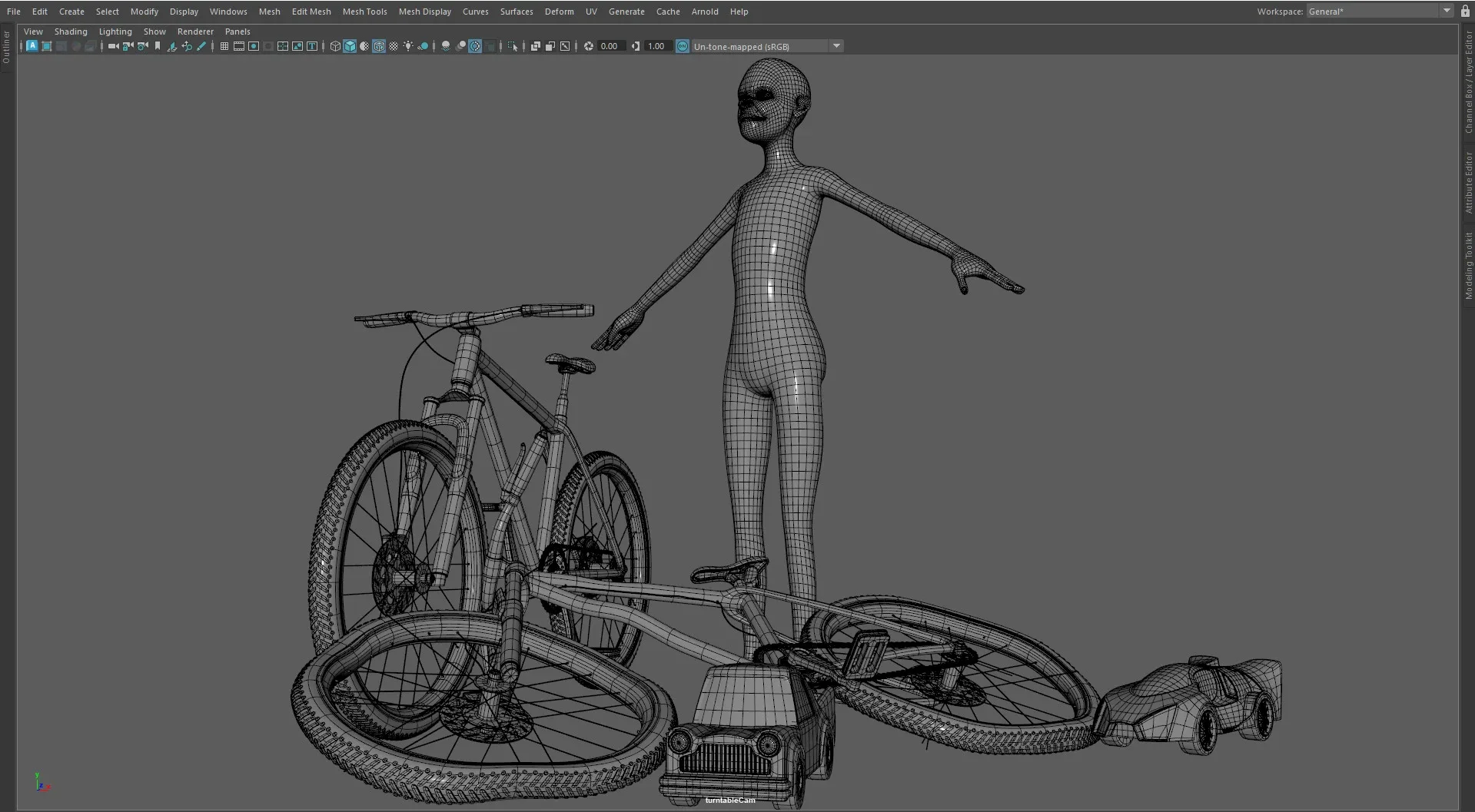This screenshot has width=1475, height=812.
Task: Click the image plane icon
Action: coord(172,46)
